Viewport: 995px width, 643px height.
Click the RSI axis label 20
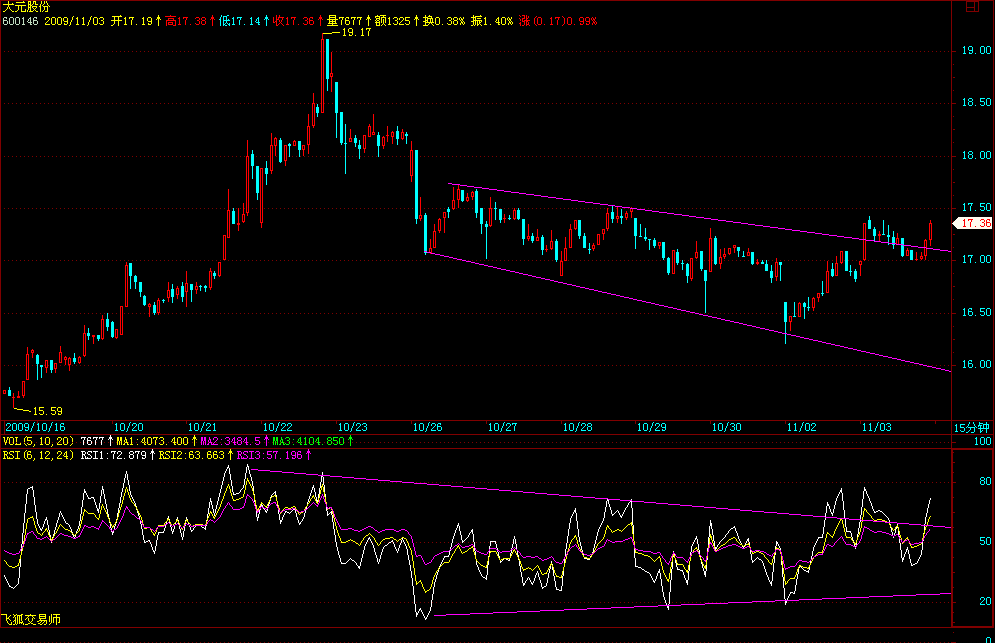pyautogui.click(x=985, y=601)
